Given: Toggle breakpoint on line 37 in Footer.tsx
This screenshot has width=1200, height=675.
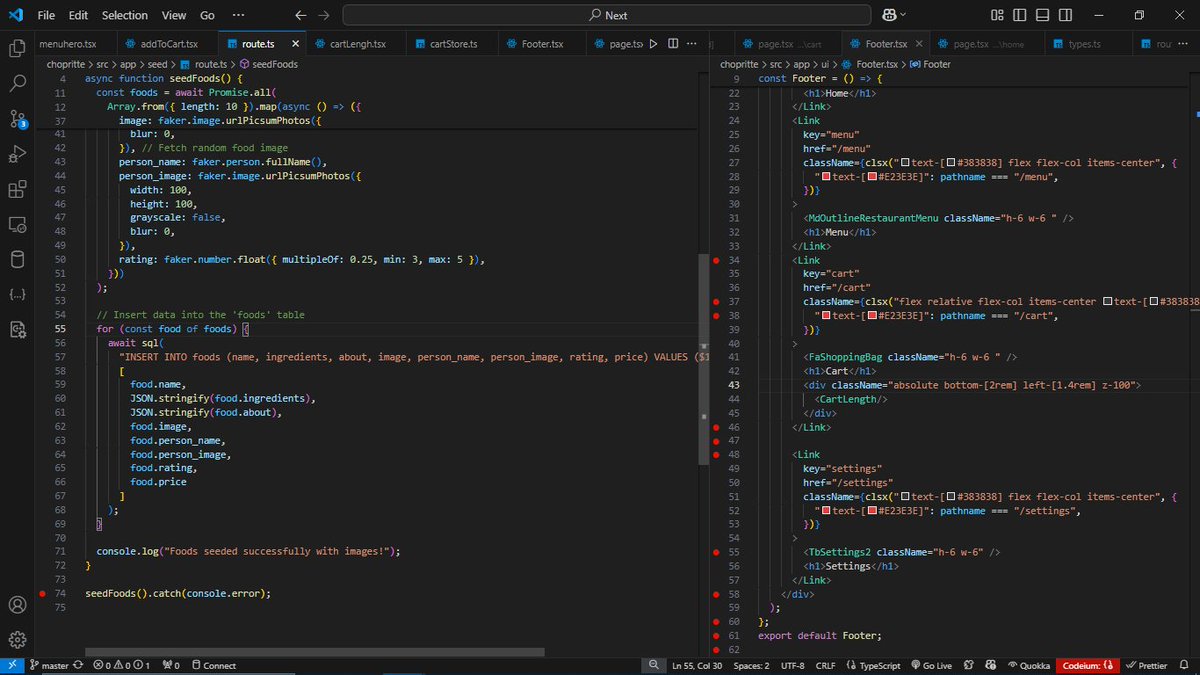Looking at the screenshot, I should coord(716,301).
